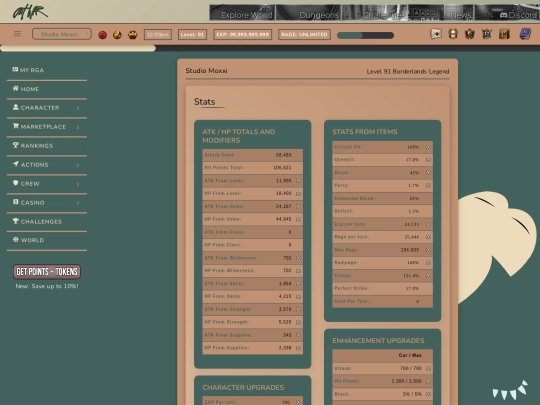Screen dimensions: 540x405
Task: Open the wooden chest icon in toolbar
Action: coord(504,34)
